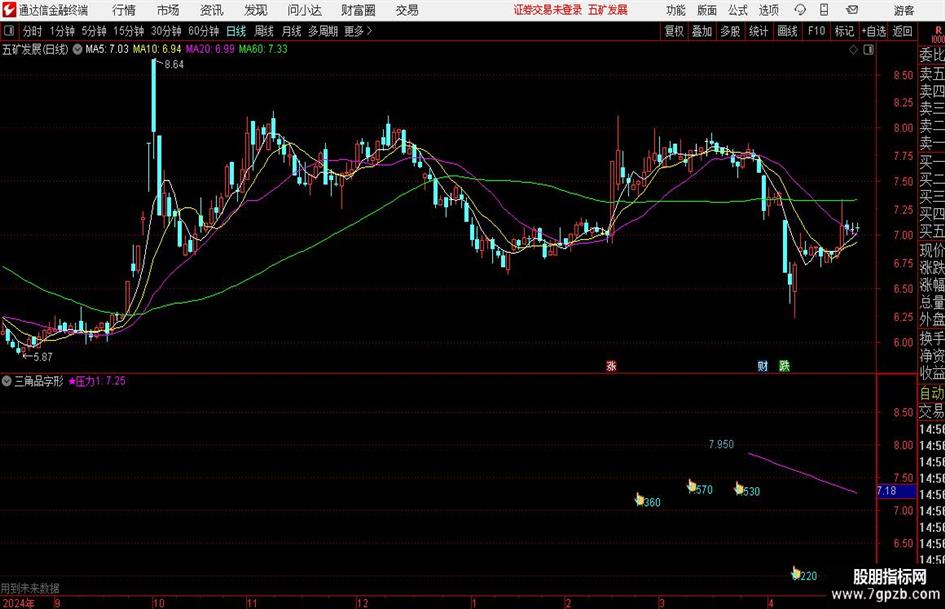
Task: Click the 统计 statistics button
Action: (758, 31)
